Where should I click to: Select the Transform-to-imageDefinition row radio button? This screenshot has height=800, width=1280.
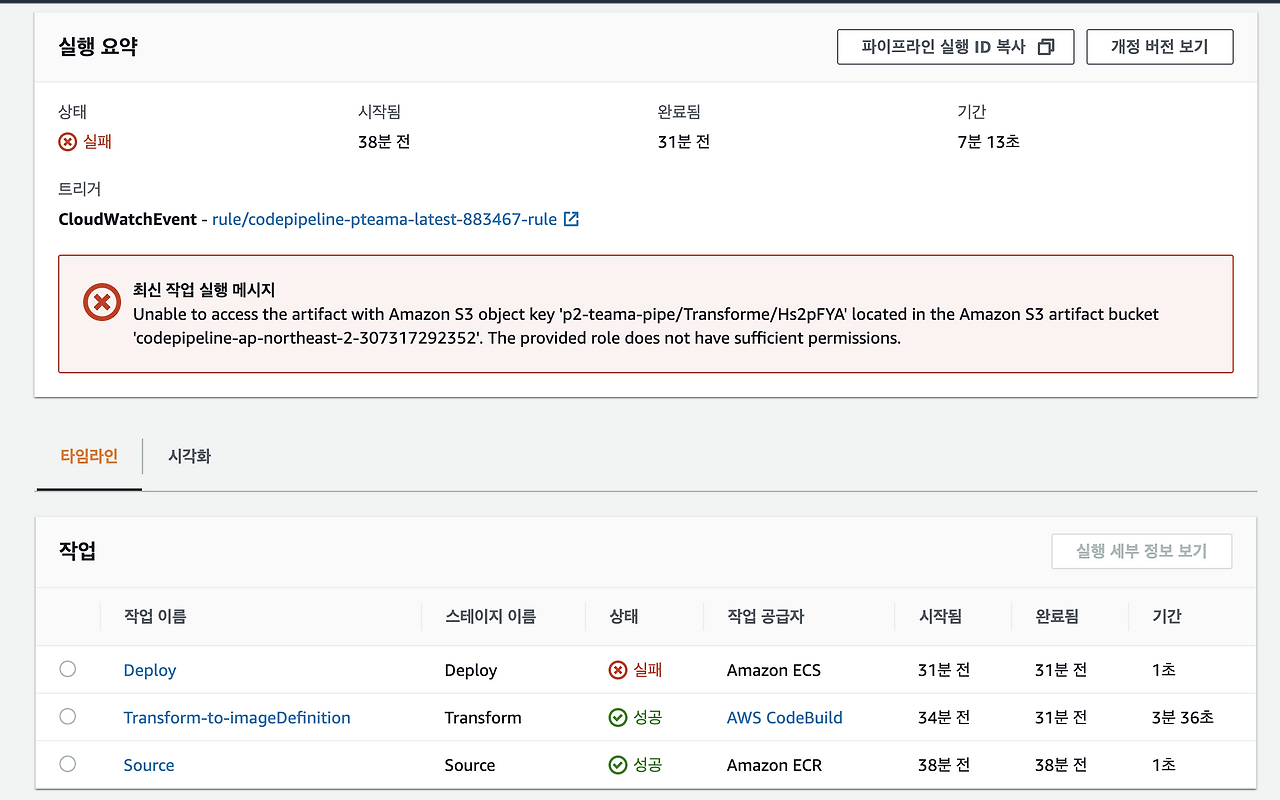point(67,716)
